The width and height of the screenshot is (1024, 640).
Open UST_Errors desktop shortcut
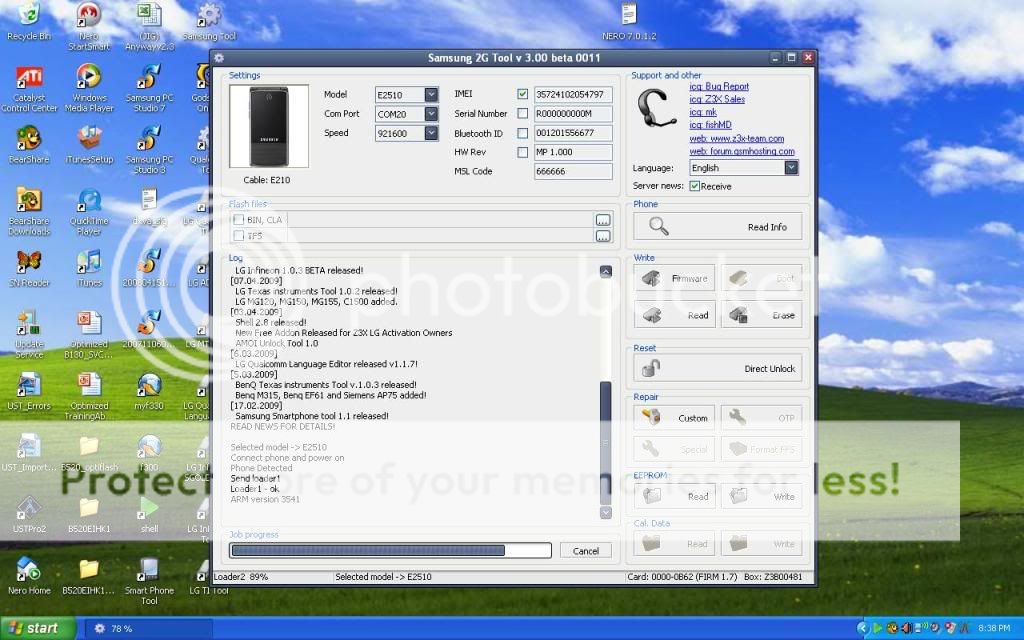pos(29,391)
